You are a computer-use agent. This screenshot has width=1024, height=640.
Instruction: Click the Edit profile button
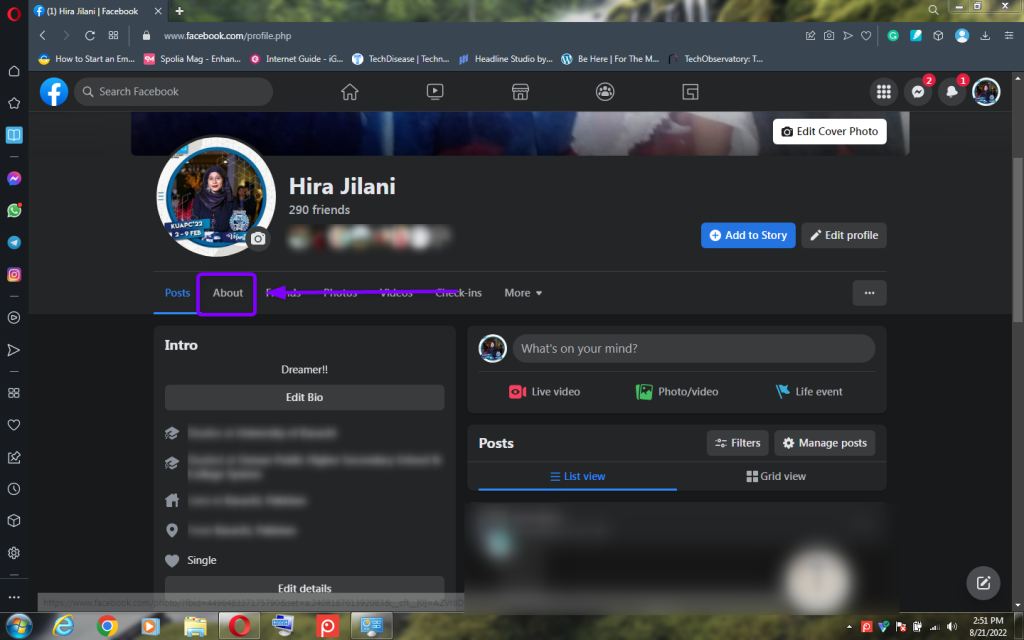point(843,235)
